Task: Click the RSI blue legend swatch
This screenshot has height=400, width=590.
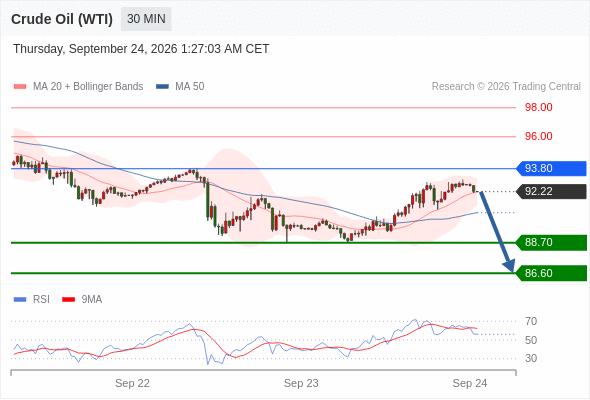Action: pyautogui.click(x=20, y=300)
